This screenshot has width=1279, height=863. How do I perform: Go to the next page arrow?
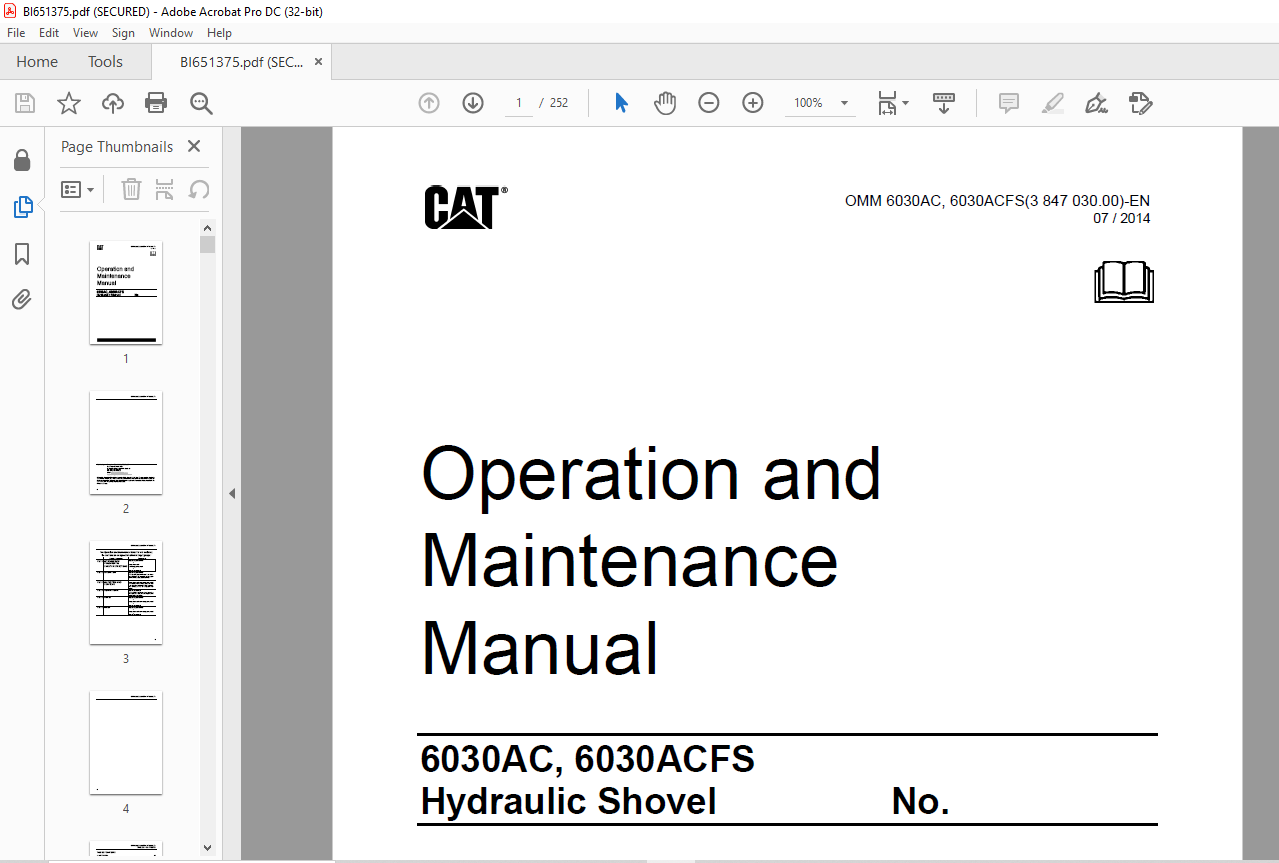(473, 103)
